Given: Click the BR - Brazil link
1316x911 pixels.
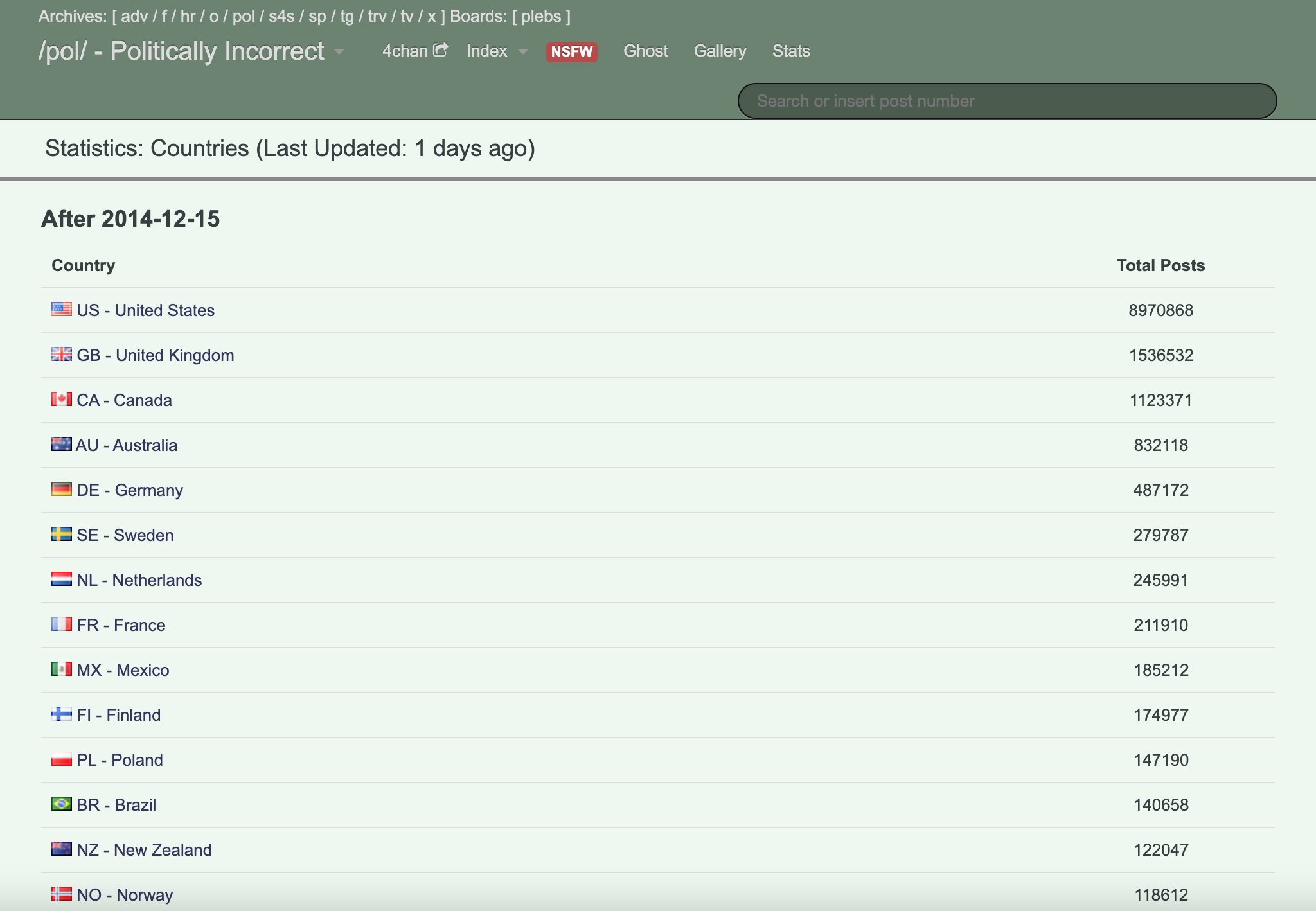Looking at the screenshot, I should coord(116,805).
